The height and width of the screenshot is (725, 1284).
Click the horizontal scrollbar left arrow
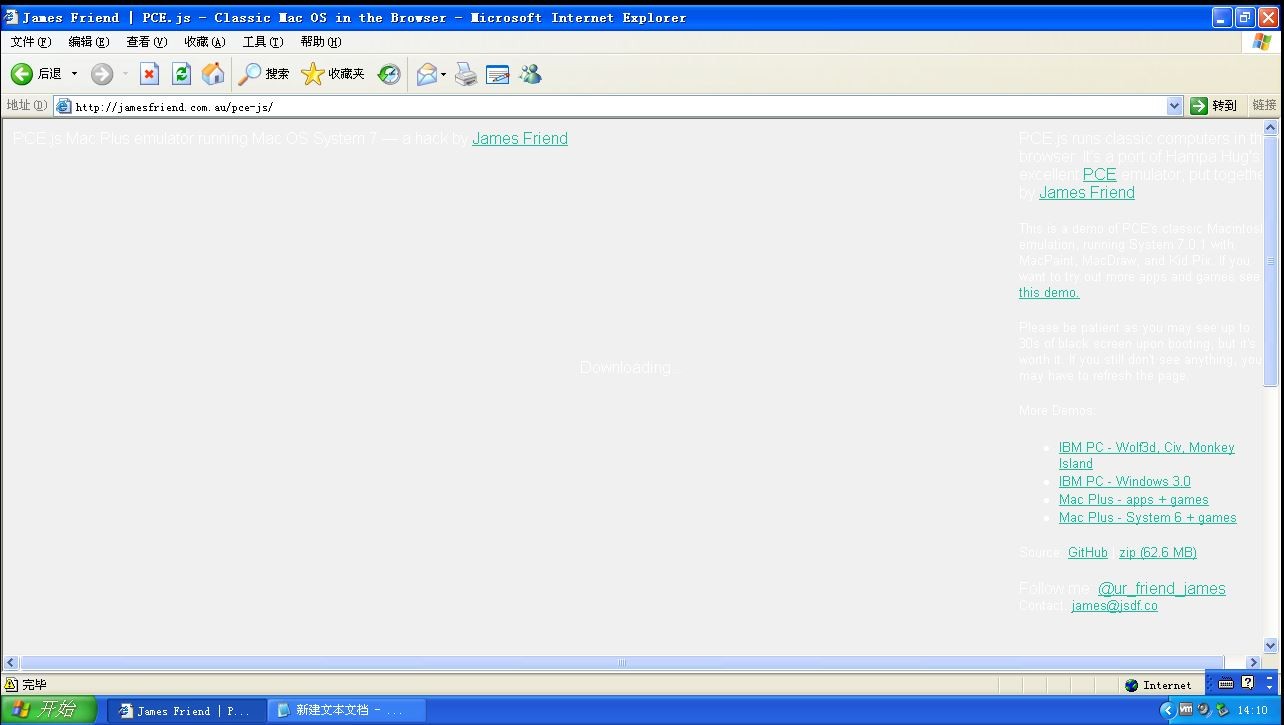click(x=11, y=662)
